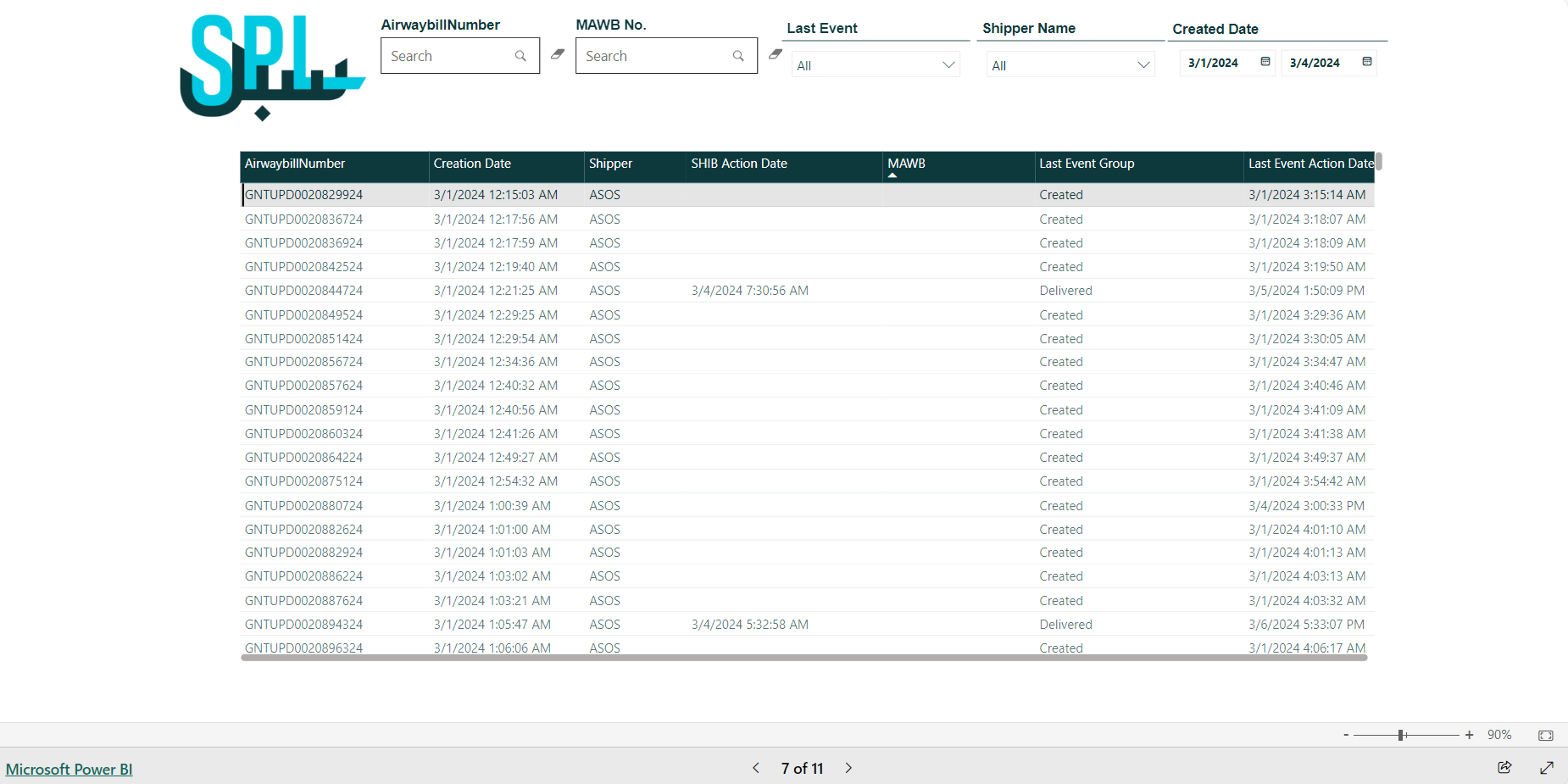
Task: Click the 90% zoom percentage label
Action: pos(1499,735)
